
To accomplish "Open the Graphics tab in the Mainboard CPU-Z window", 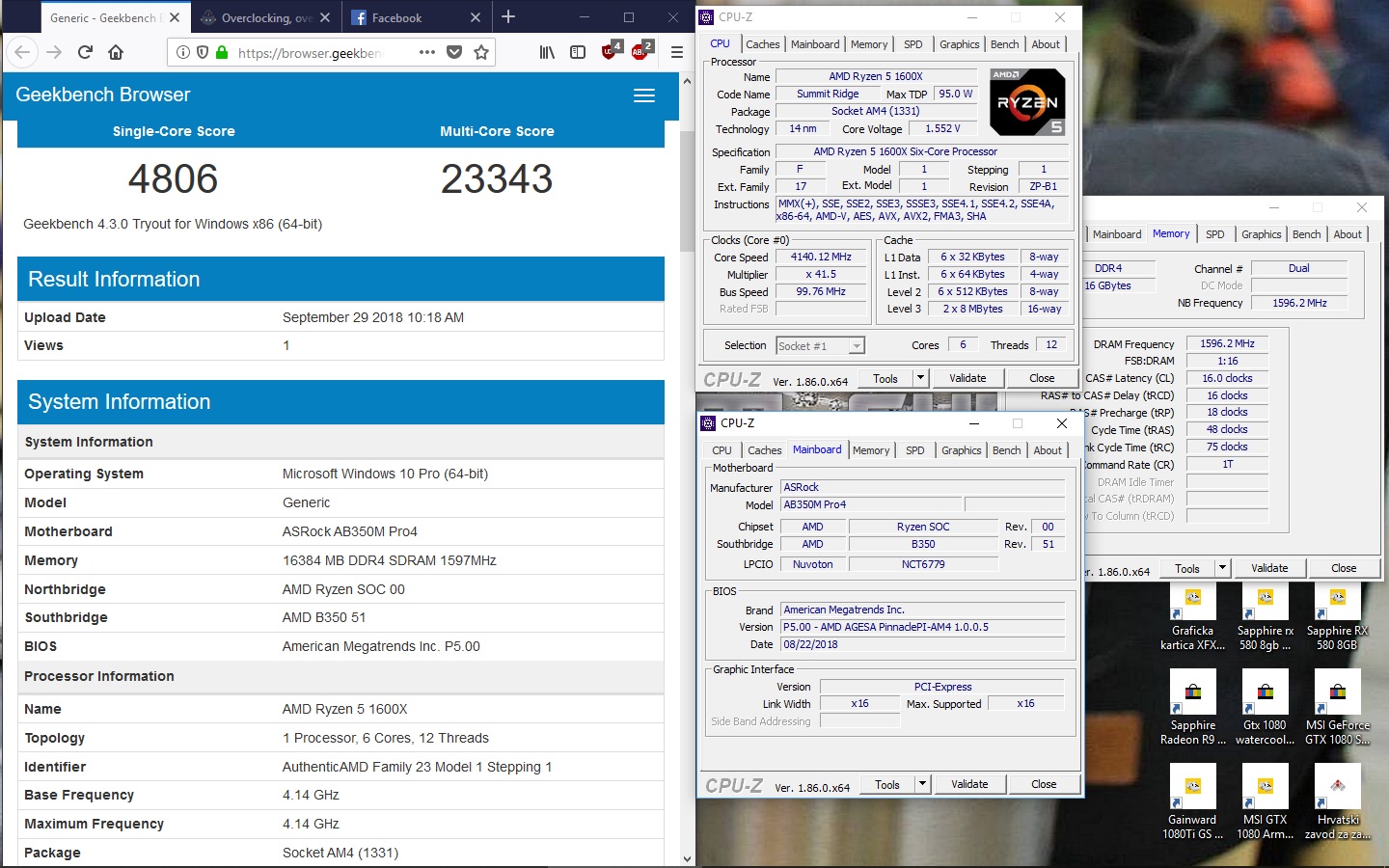I will coord(961,450).
